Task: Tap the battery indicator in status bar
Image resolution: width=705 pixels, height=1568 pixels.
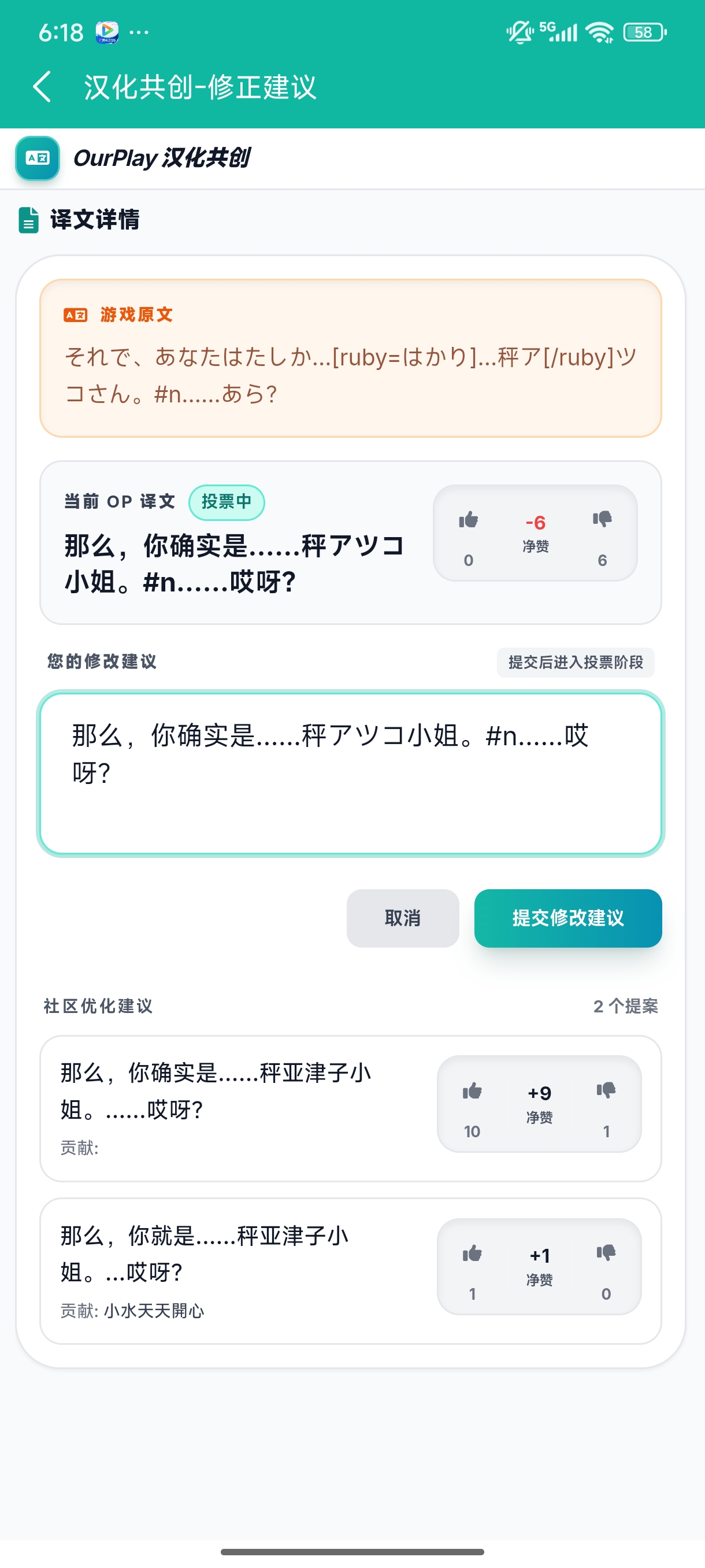Action: click(x=644, y=32)
